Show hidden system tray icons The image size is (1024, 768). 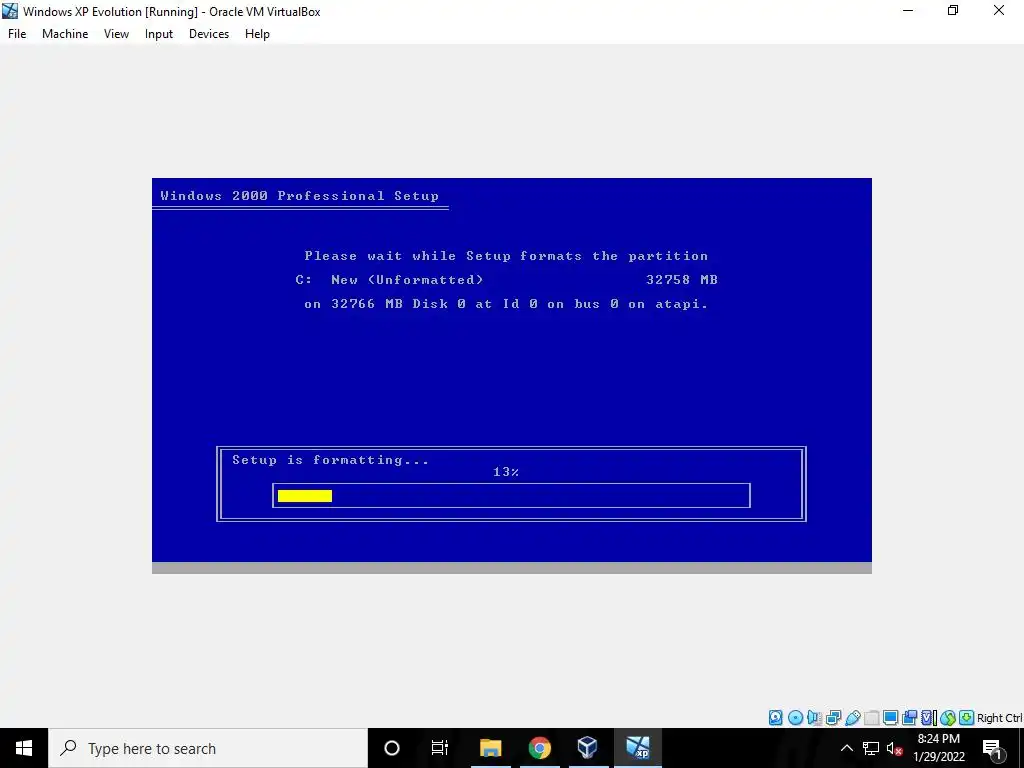tap(846, 748)
